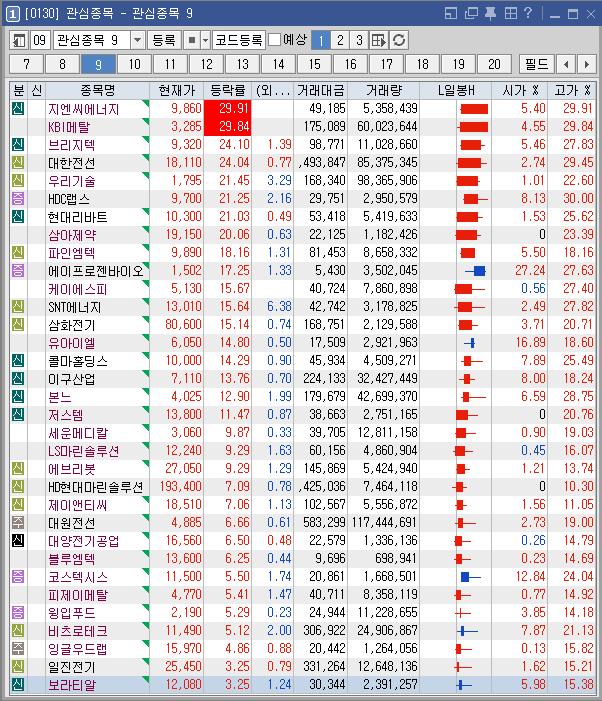Image resolution: width=602 pixels, height=701 pixels.
Task: Select stock row 우리기술
Action: coord(303,181)
